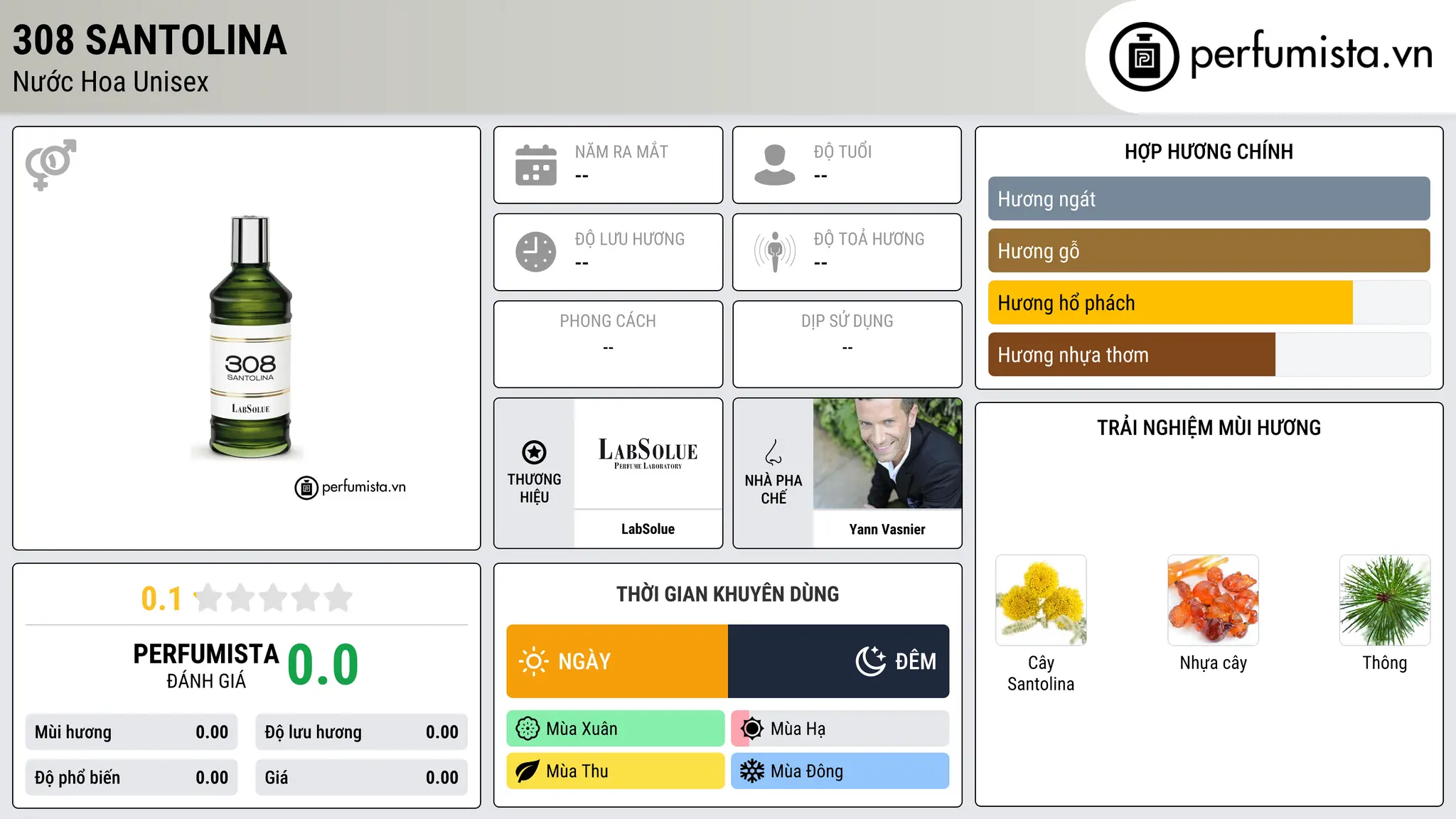Click the 308 SANTOLINA page title
The height and width of the screenshot is (819, 1456).
(x=150, y=40)
